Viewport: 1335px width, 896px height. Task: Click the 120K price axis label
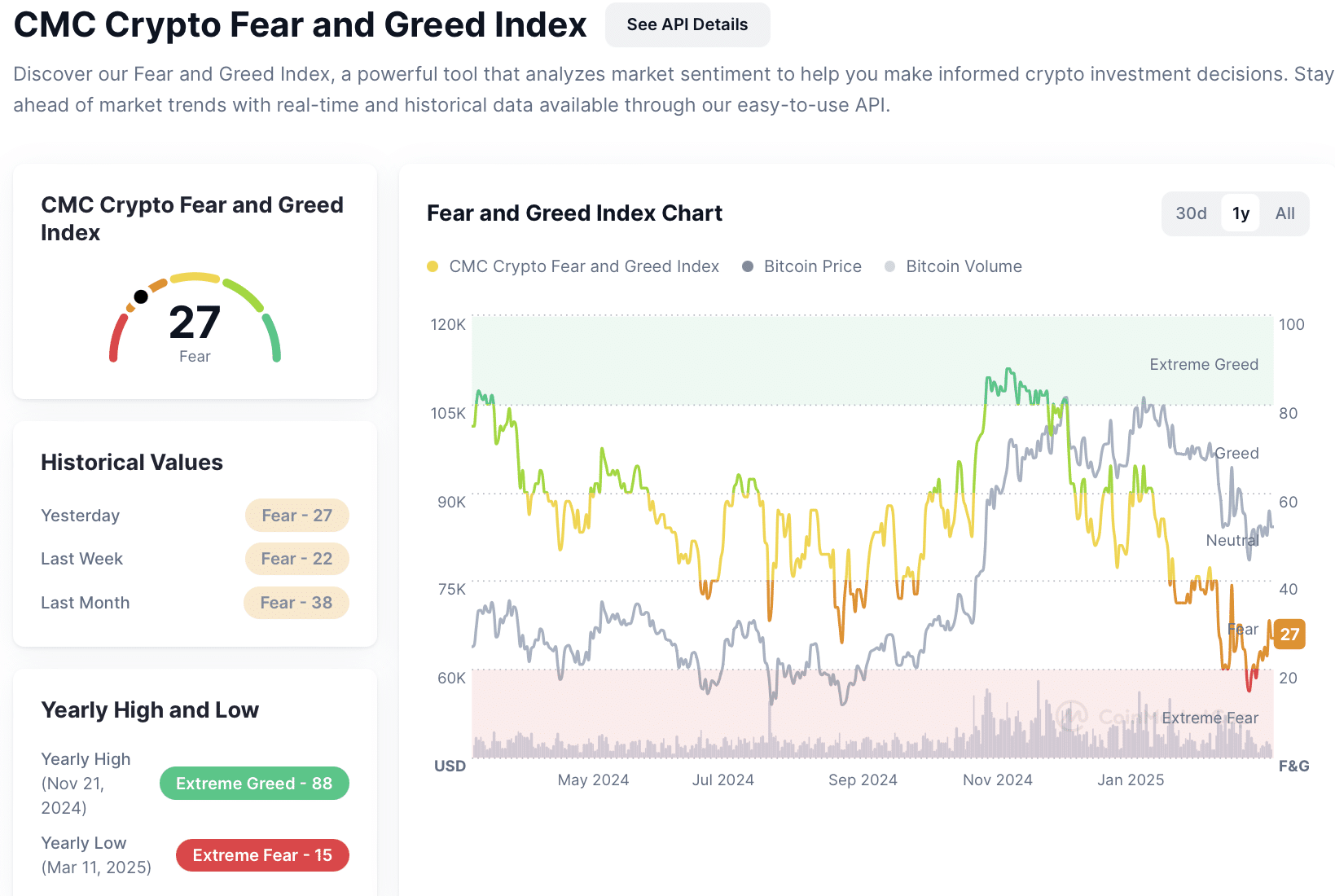(448, 324)
